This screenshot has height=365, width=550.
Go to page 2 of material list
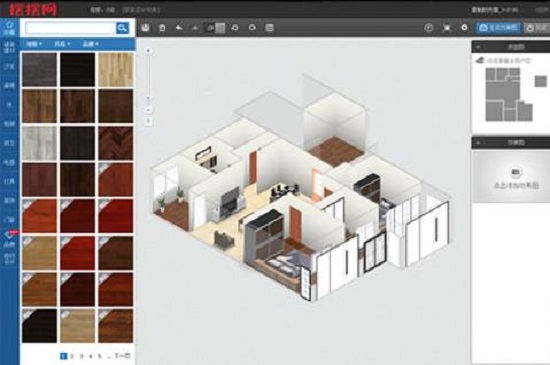coord(73,356)
